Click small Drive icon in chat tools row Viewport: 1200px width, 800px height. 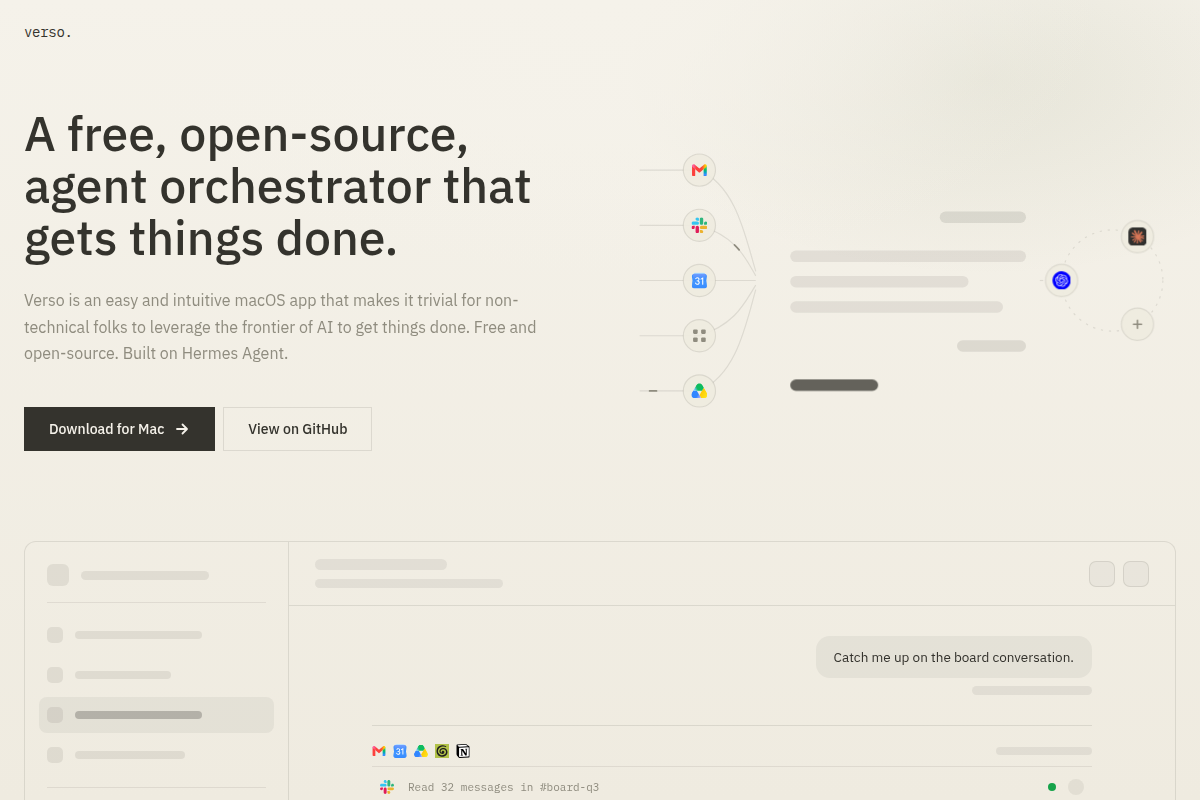(x=421, y=751)
